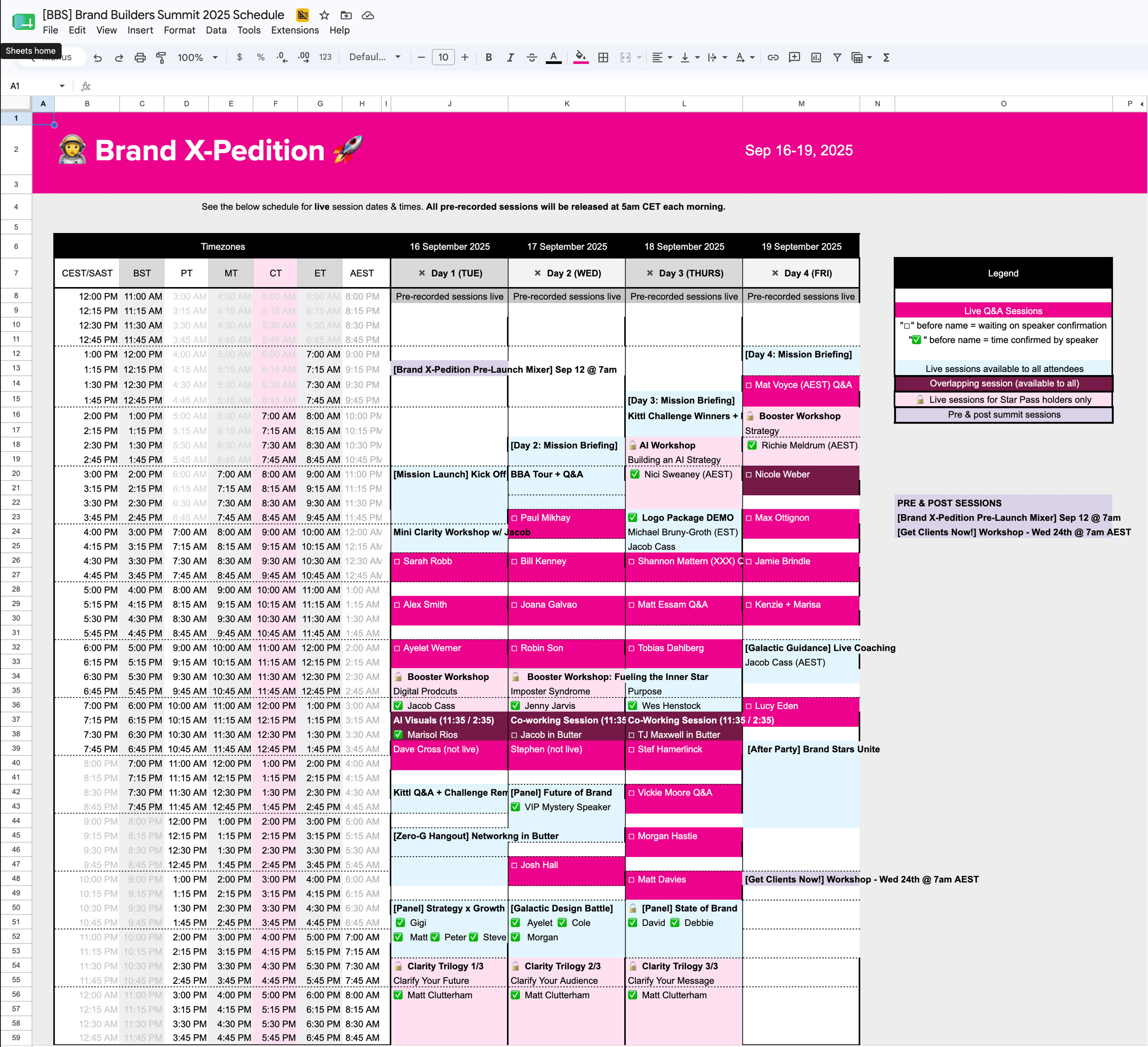Toggle bold formatting

[x=488, y=57]
